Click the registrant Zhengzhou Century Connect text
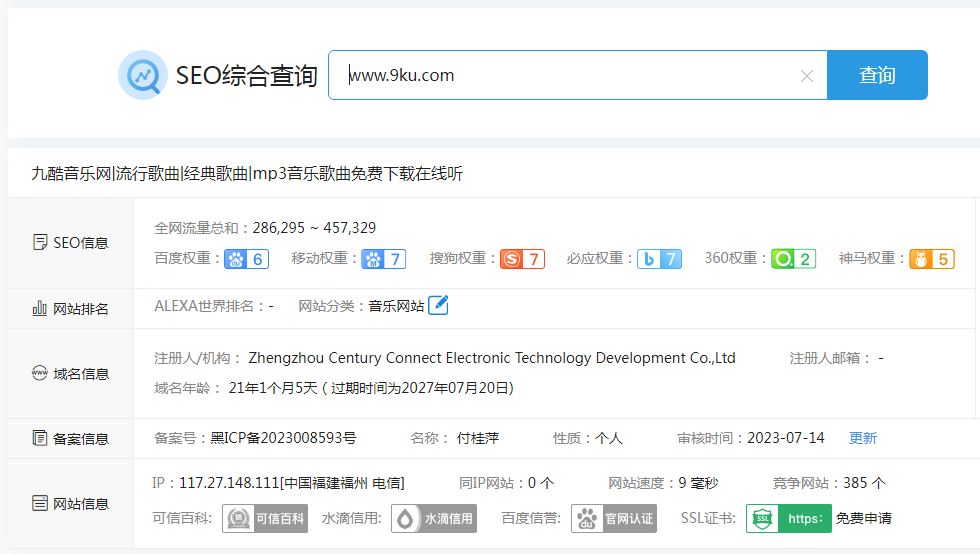Image resolution: width=980 pixels, height=554 pixels. point(492,358)
